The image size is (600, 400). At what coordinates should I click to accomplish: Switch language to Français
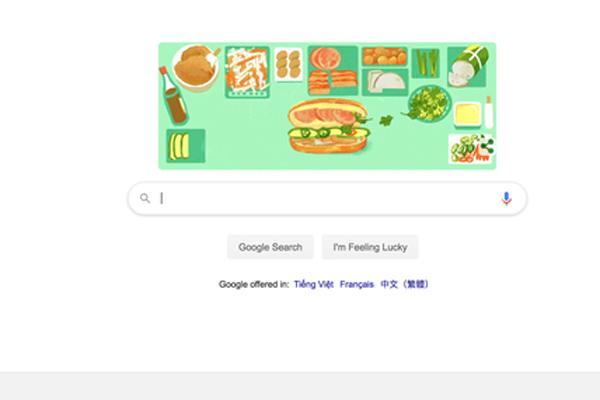357,284
